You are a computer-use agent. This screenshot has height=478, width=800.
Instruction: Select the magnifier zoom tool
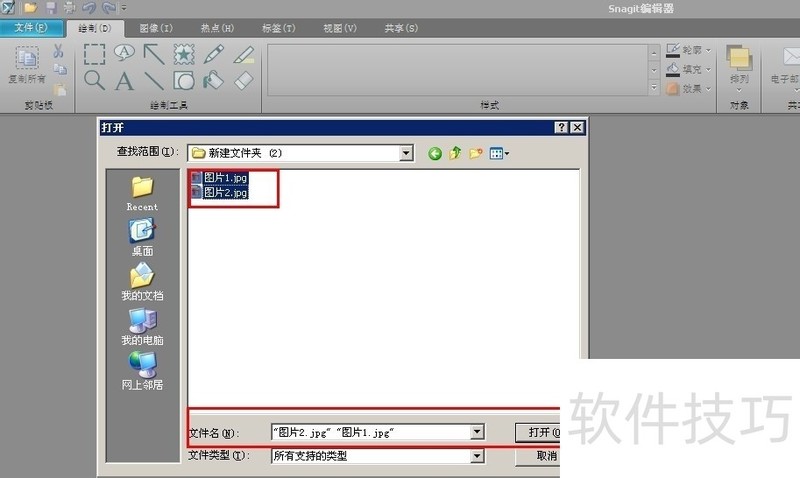coord(94,81)
